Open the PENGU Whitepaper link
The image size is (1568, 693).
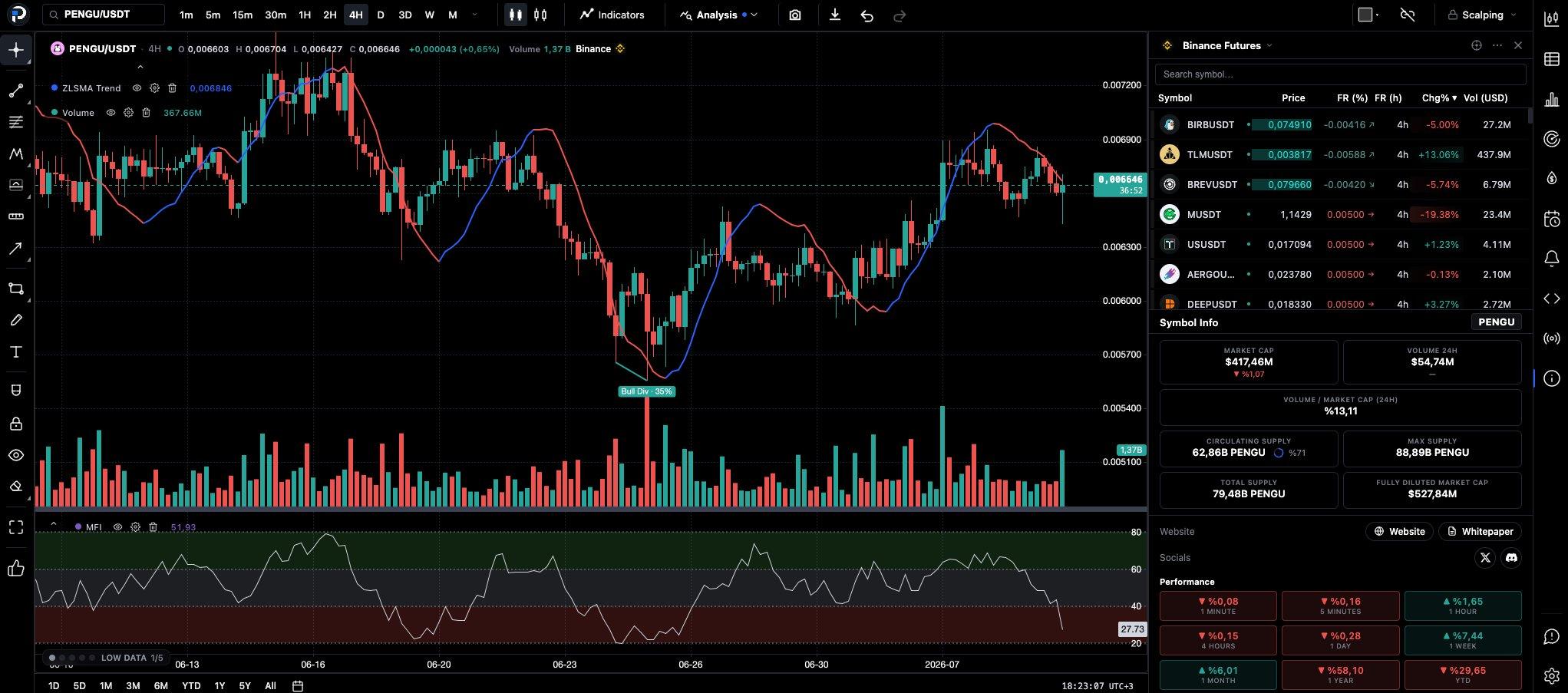point(1480,531)
